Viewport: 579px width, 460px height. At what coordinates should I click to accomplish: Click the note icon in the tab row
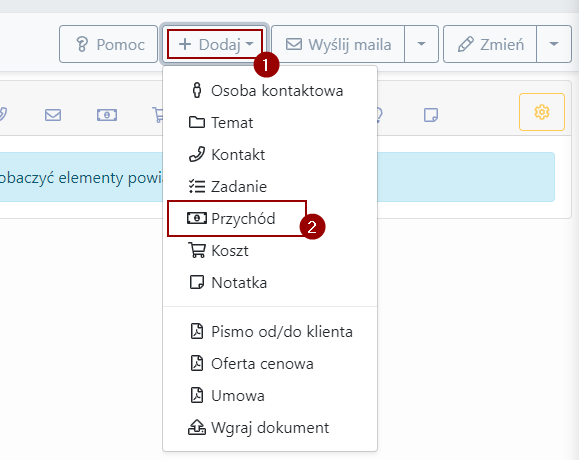coord(431,115)
